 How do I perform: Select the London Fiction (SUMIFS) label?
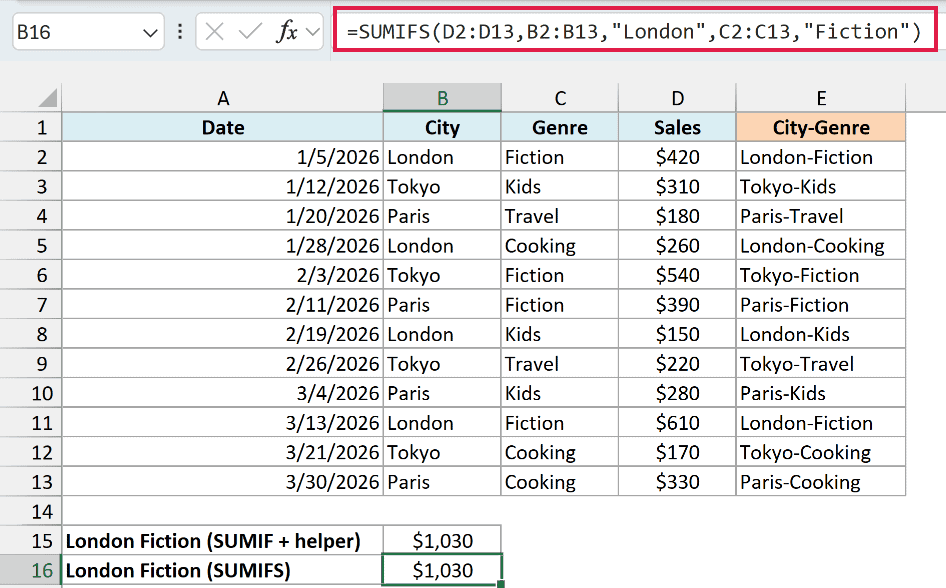[x=223, y=571]
